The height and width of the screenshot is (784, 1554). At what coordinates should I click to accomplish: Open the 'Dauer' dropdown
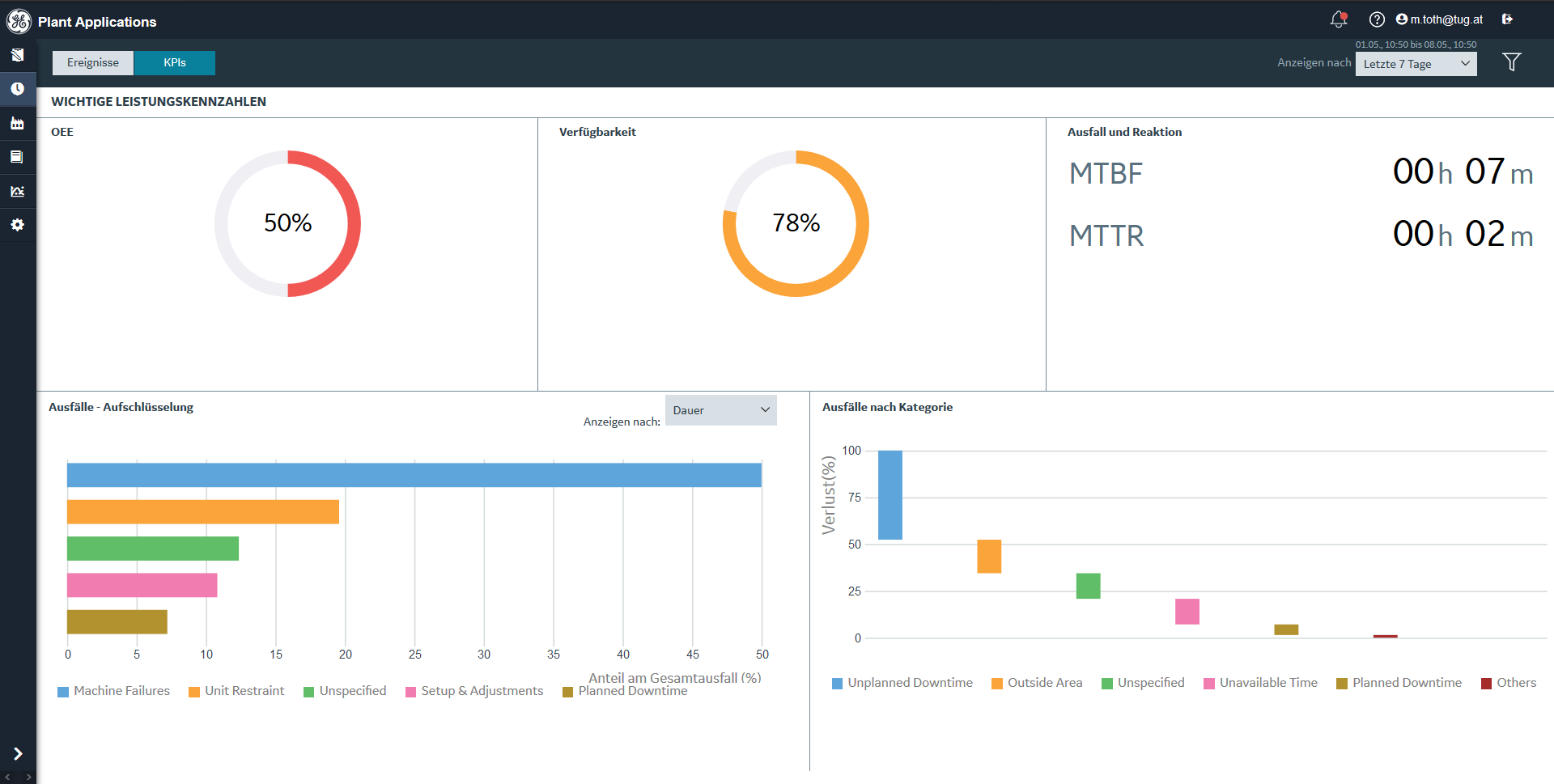[x=720, y=410]
